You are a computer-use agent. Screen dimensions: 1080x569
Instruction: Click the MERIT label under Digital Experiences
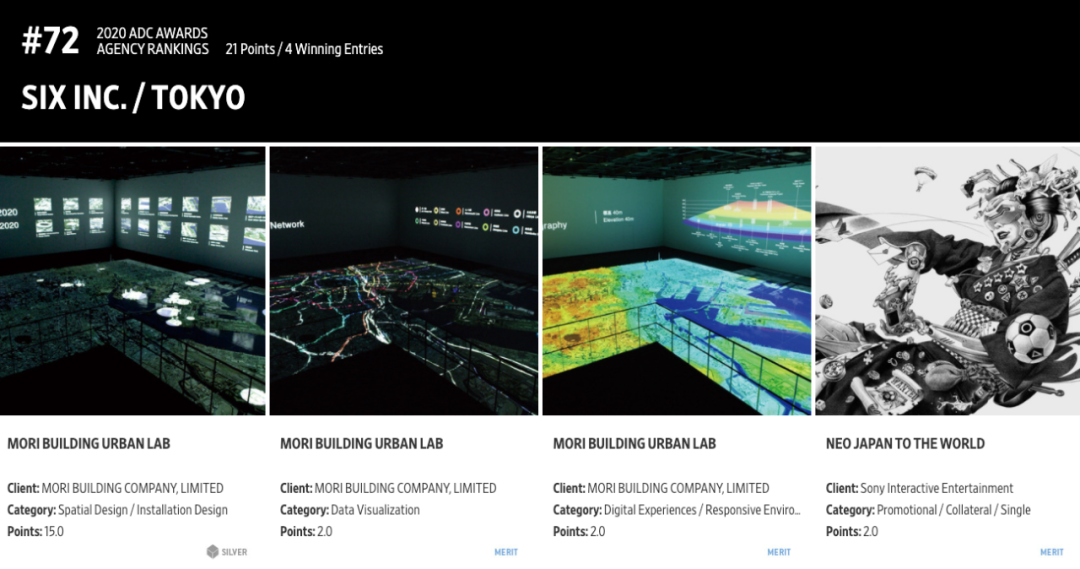779,552
